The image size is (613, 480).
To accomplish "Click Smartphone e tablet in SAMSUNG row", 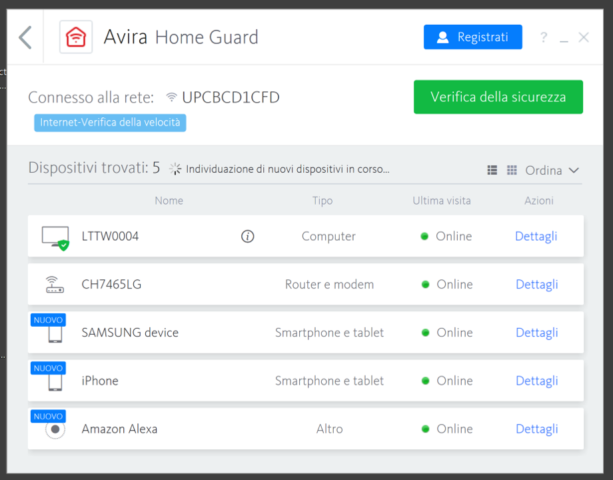I will coord(329,333).
